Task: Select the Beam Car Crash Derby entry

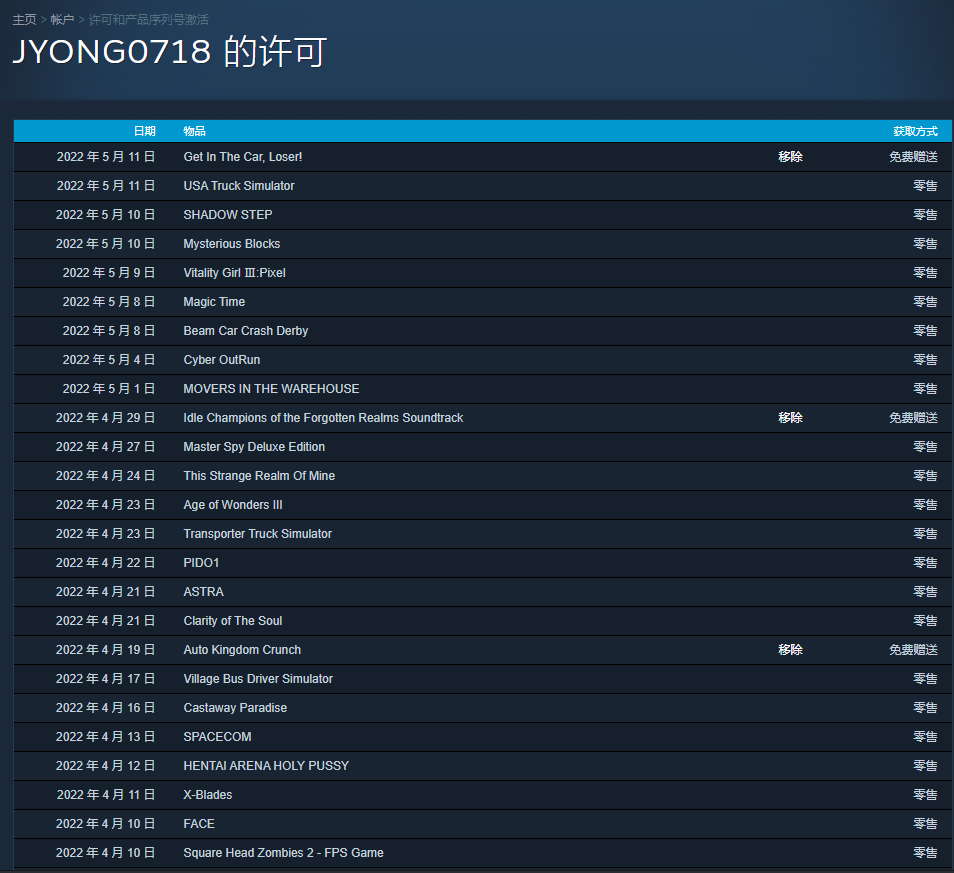Action: click(246, 331)
